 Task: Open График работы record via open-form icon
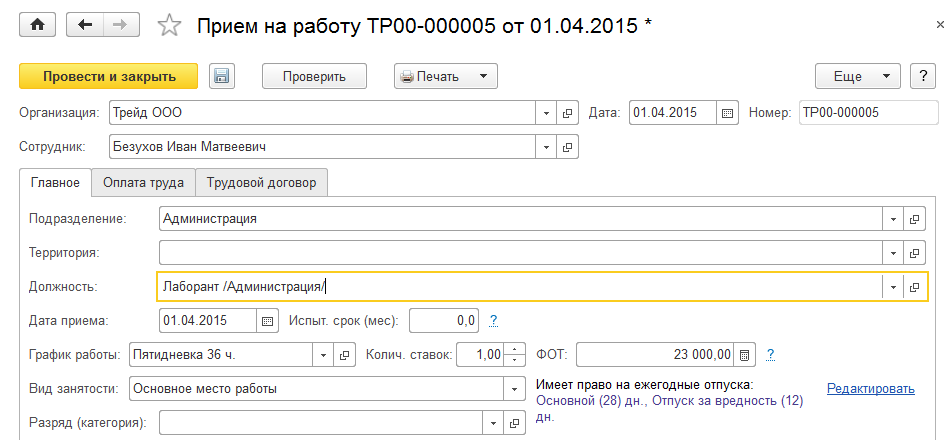click(x=344, y=355)
